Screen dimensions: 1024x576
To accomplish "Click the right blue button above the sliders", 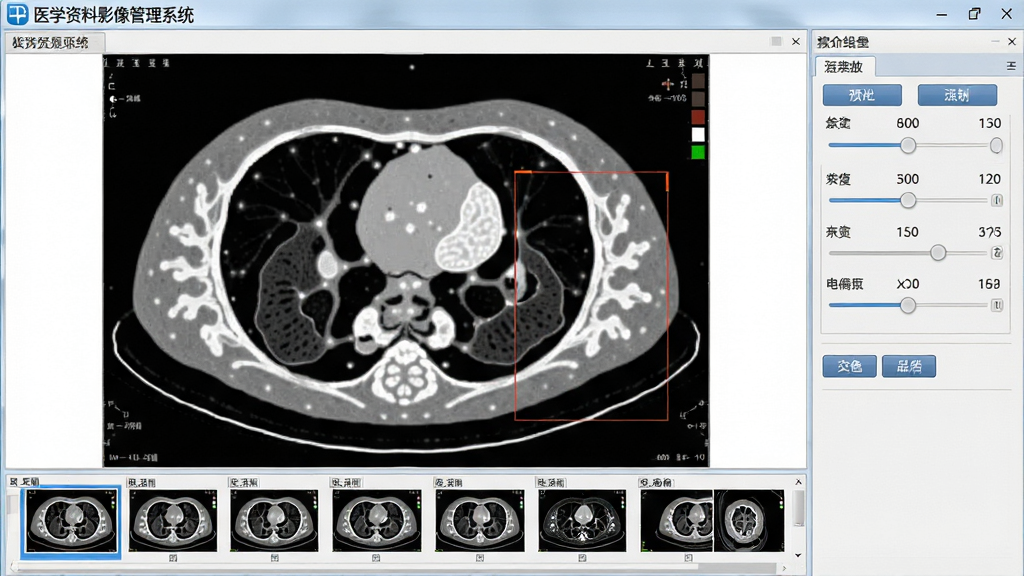I will pyautogui.click(x=957, y=95).
